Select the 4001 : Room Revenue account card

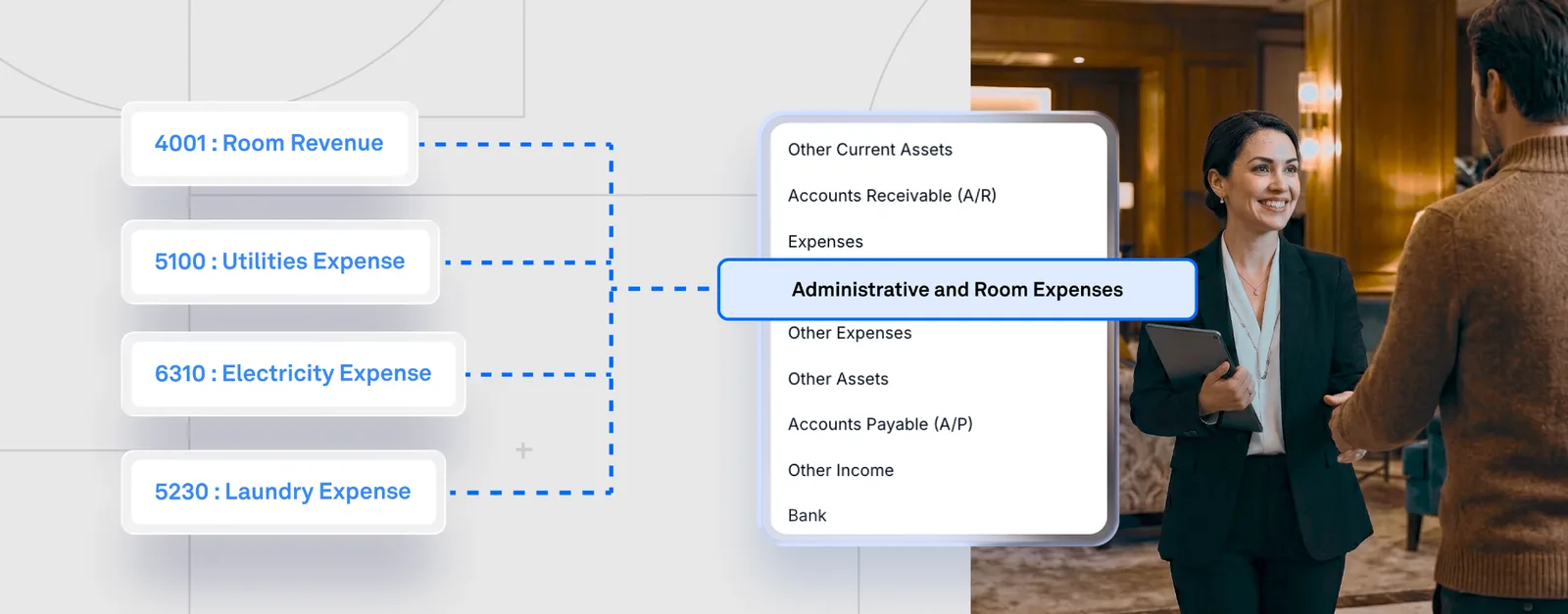point(269,144)
